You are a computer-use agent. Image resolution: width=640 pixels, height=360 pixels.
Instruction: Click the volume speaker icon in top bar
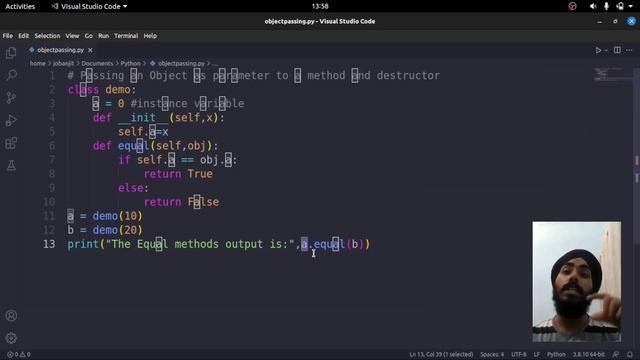click(593, 6)
